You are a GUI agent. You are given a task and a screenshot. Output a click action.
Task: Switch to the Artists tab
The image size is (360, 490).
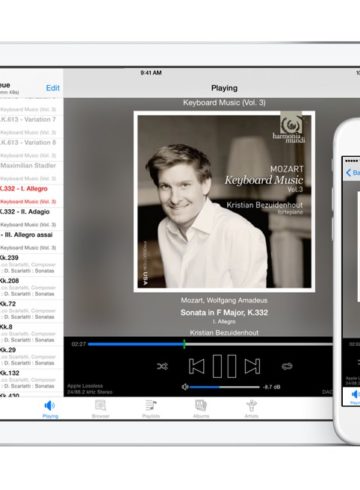(251, 409)
